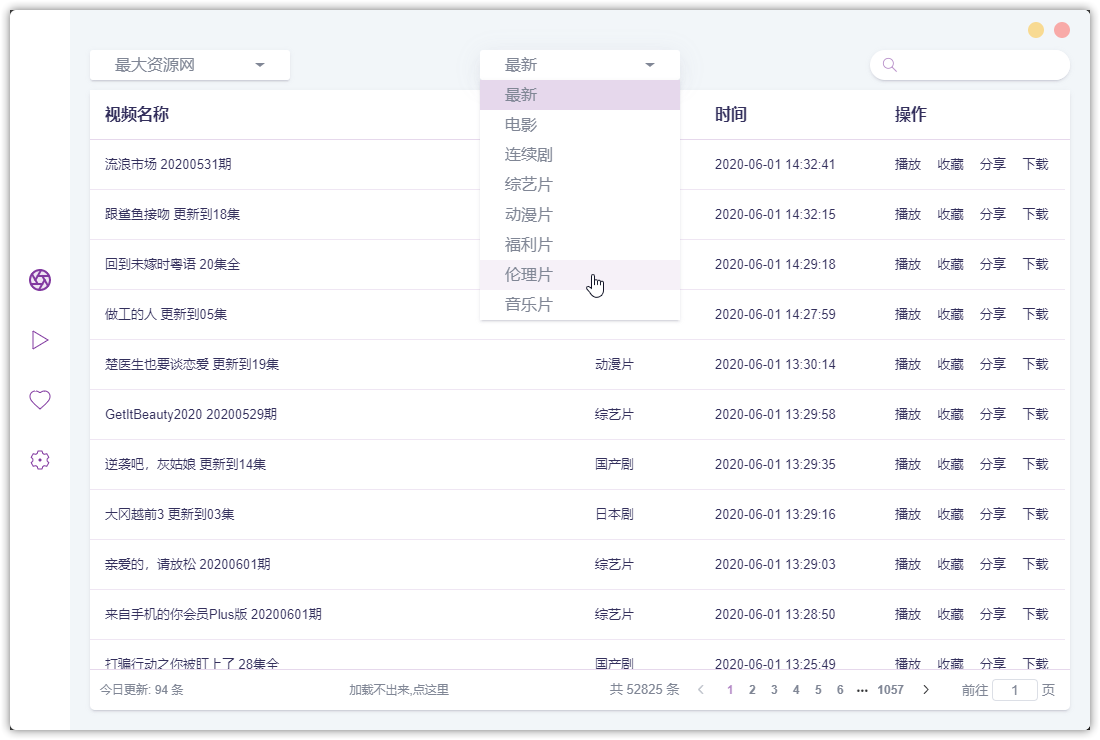This screenshot has width=1100, height=740.
Task: Jump to page 1057 in pagination
Action: coord(890,690)
